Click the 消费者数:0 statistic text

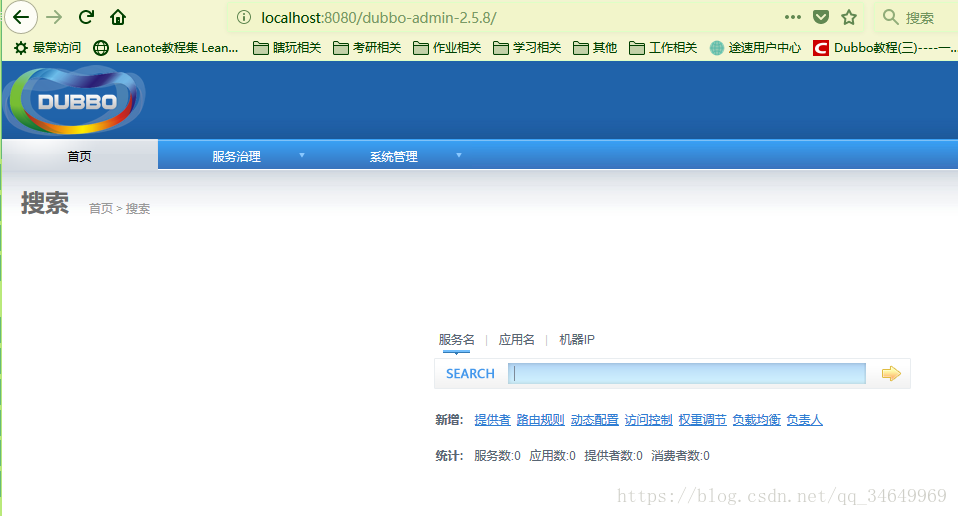[681, 456]
